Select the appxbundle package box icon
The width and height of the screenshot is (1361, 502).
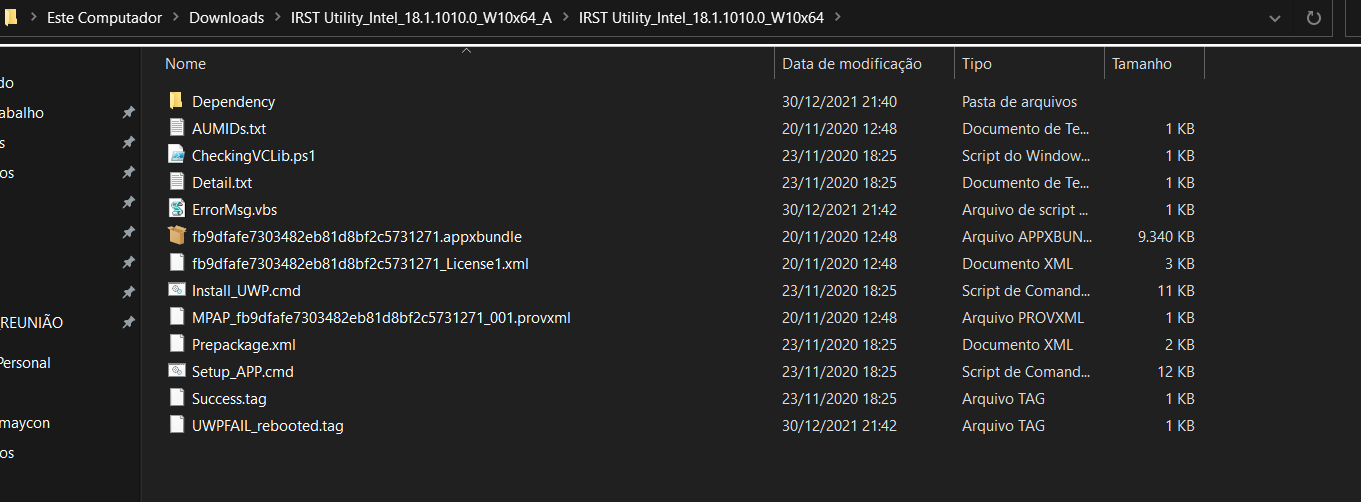coord(176,236)
